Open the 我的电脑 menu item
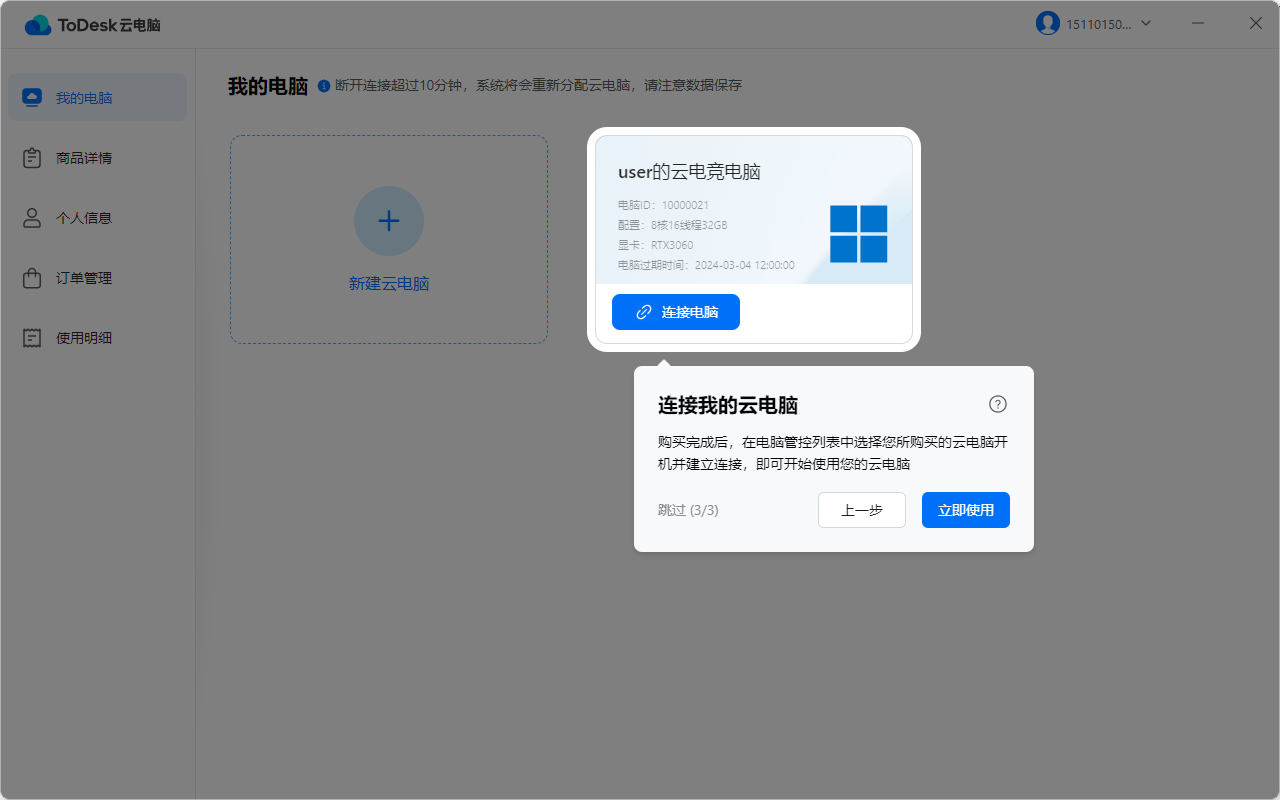This screenshot has height=800, width=1280. click(97, 97)
